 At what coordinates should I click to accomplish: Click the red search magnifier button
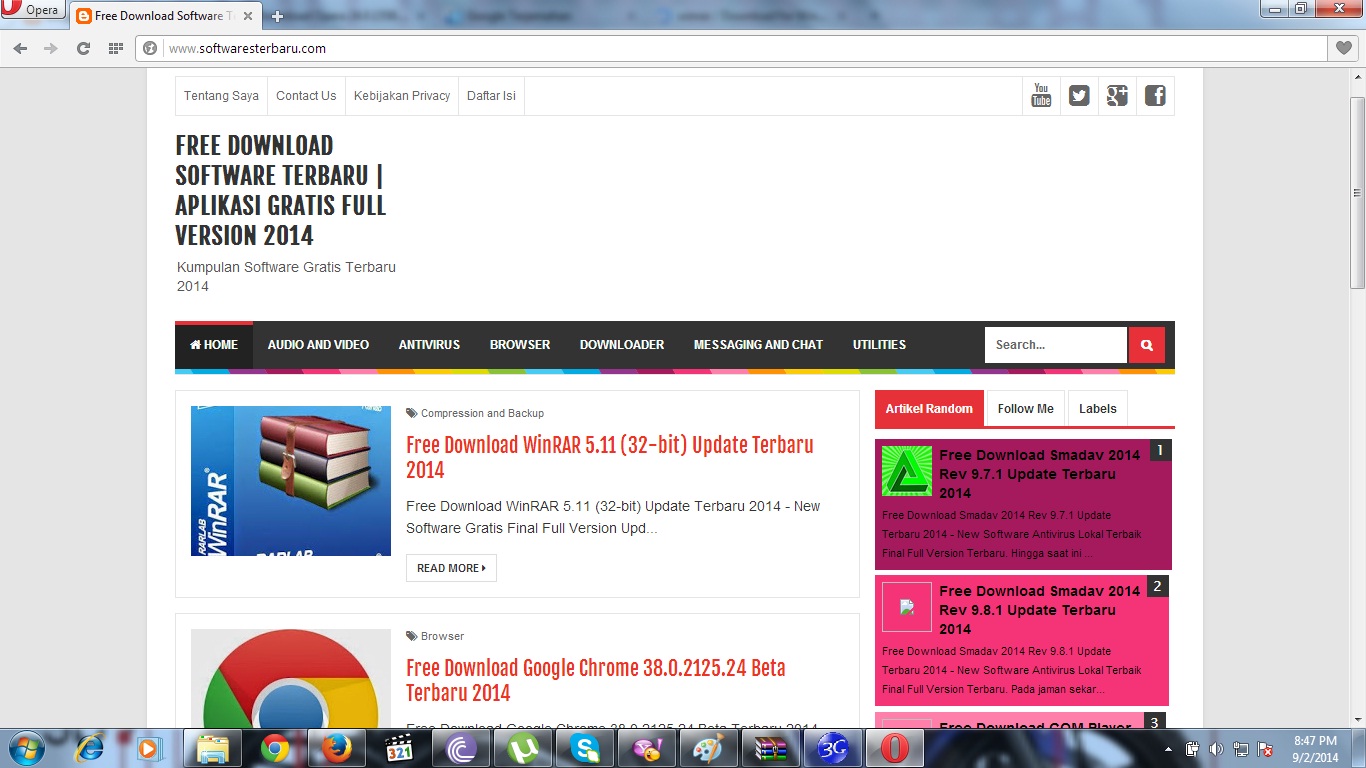[1146, 345]
